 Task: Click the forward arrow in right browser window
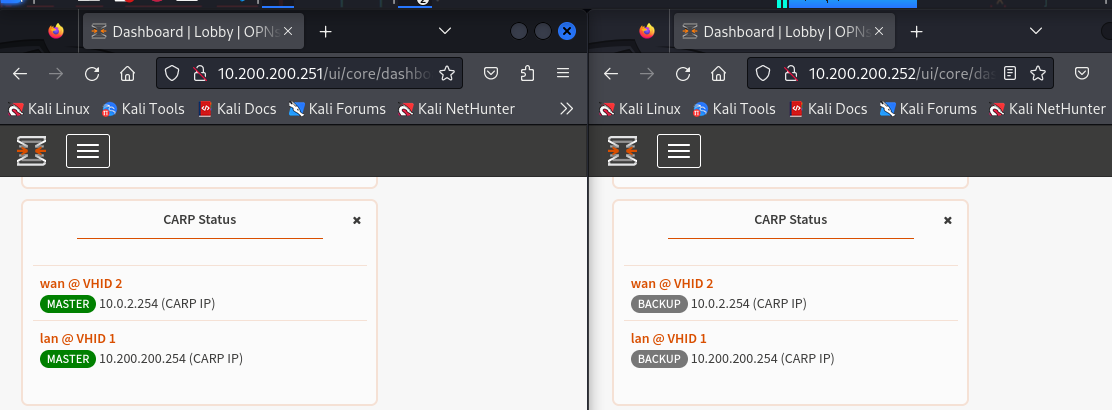click(x=647, y=73)
